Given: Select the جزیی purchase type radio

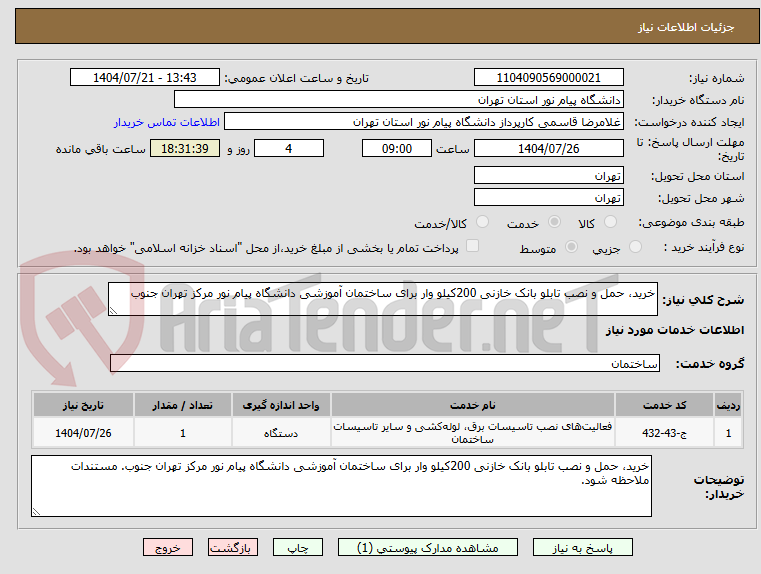Looking at the screenshot, I should tap(635, 247).
